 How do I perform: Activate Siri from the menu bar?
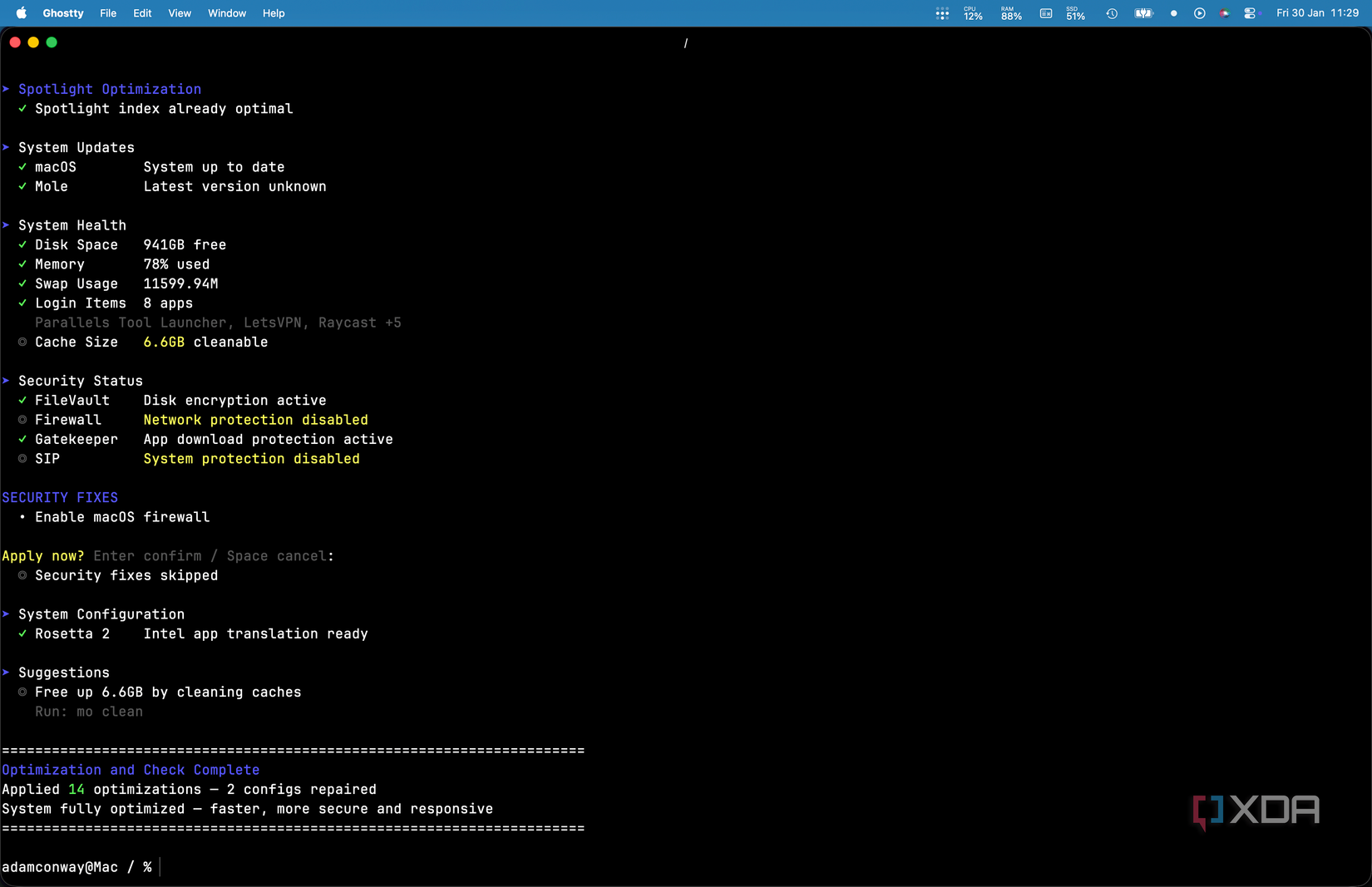point(1224,13)
